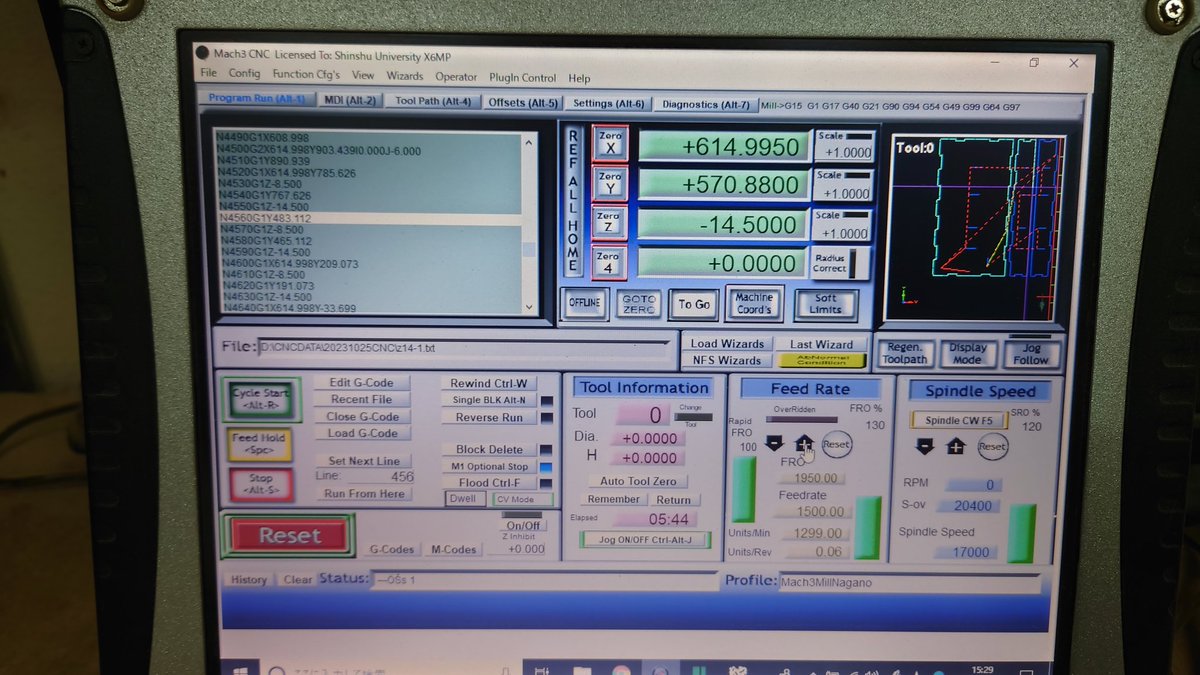Switch to Offsets (Alt-5) tab
Screen dimensions: 1200x675
click(x=523, y=102)
